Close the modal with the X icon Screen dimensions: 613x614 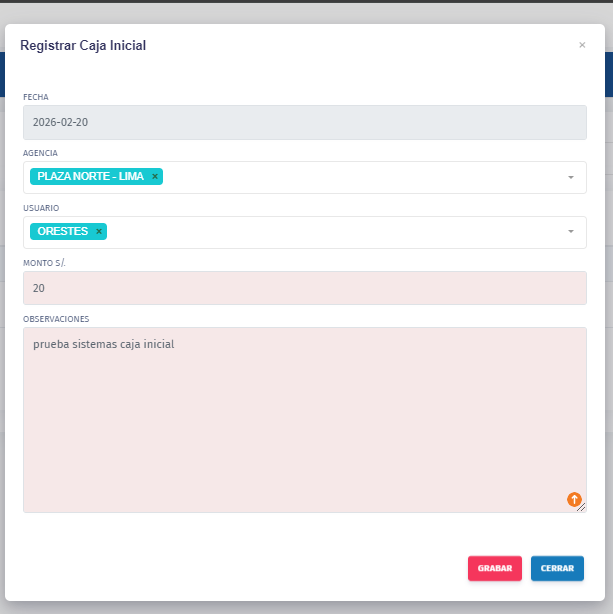click(x=582, y=45)
